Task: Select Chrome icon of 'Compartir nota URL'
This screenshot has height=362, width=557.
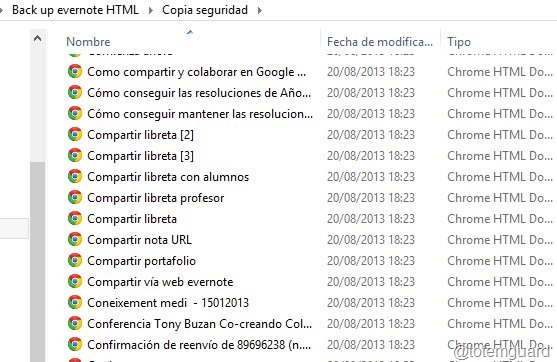Action: (x=75, y=239)
